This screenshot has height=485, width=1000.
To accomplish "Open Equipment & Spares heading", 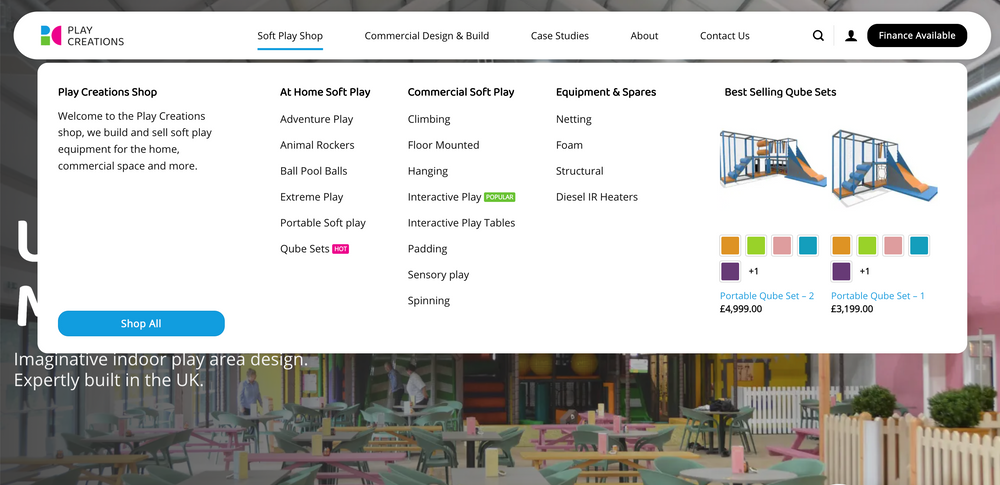I will coord(606,92).
